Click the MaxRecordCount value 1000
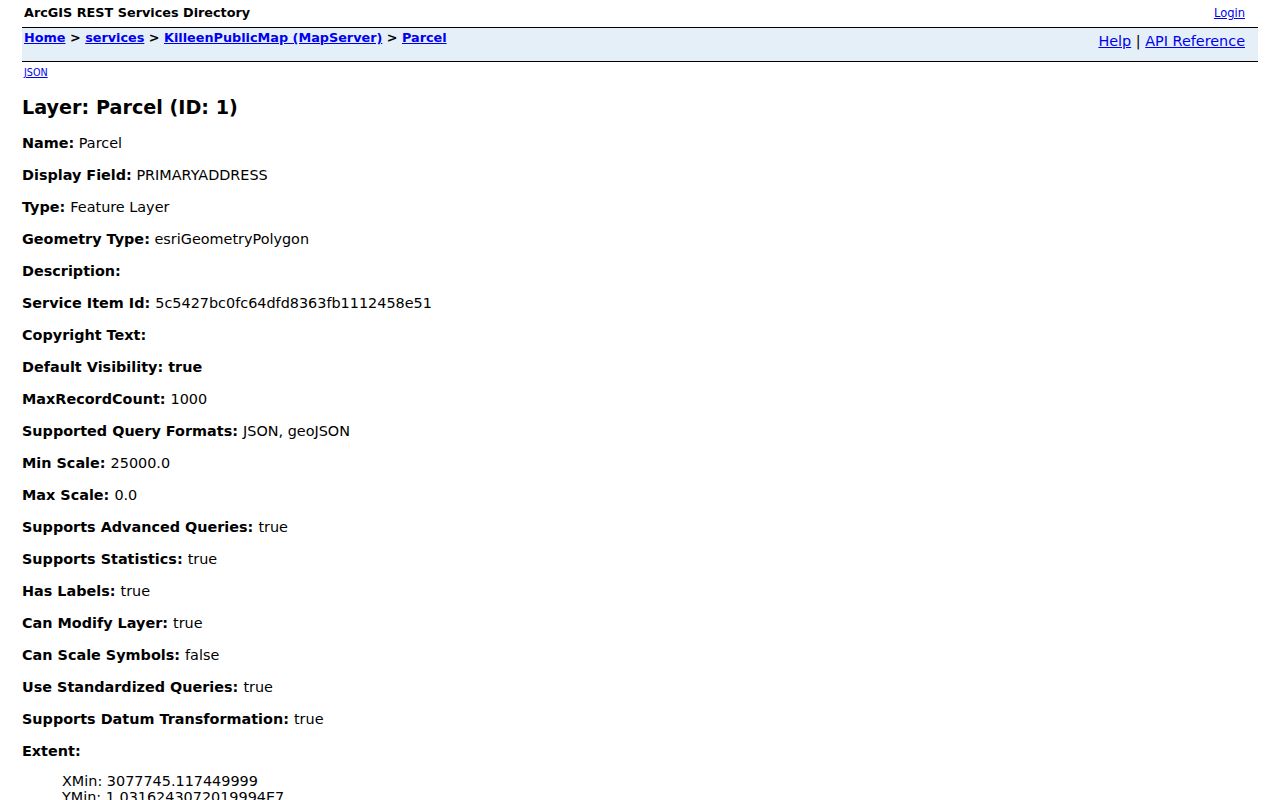1280x800 pixels. [x=189, y=399]
